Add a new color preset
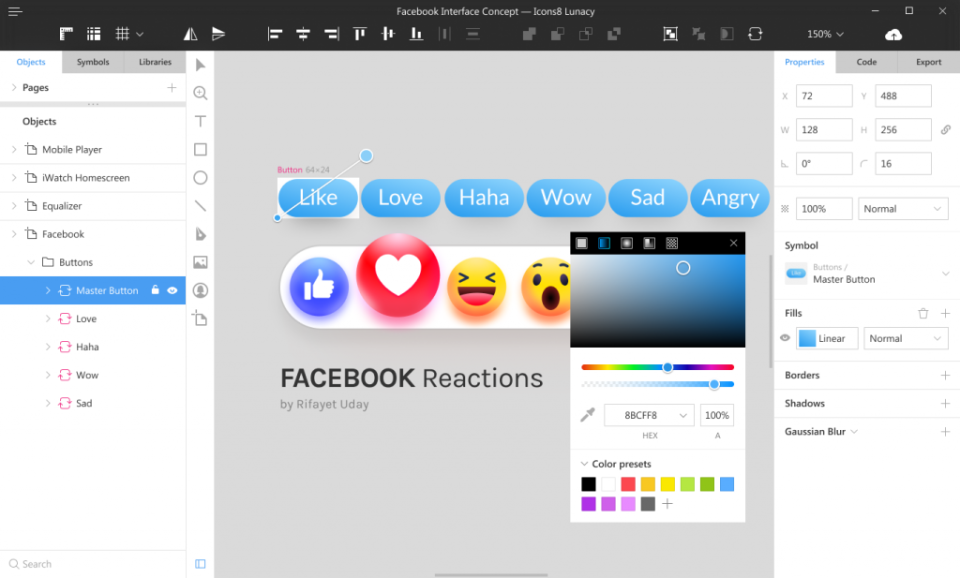This screenshot has width=960, height=578. [668, 504]
